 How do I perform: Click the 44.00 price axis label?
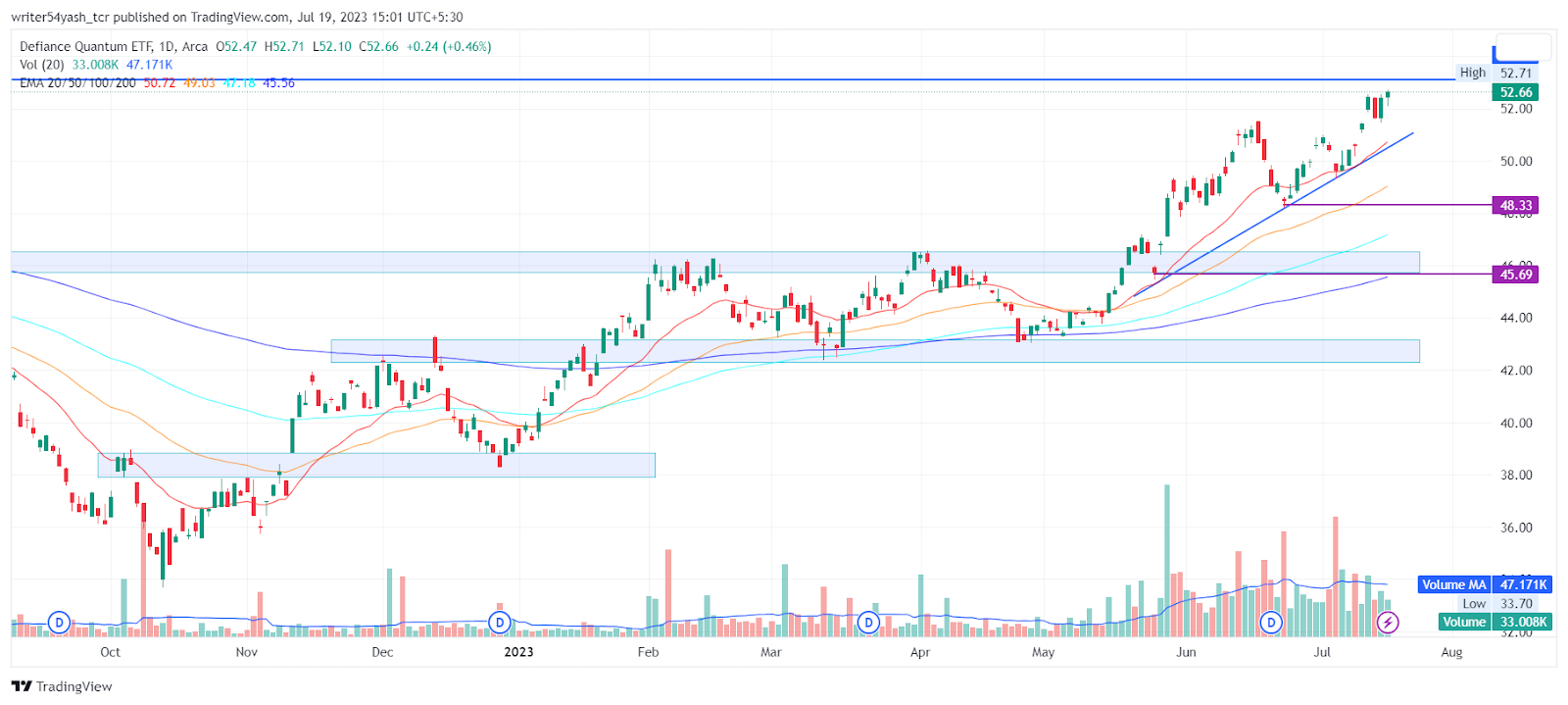[1516, 318]
